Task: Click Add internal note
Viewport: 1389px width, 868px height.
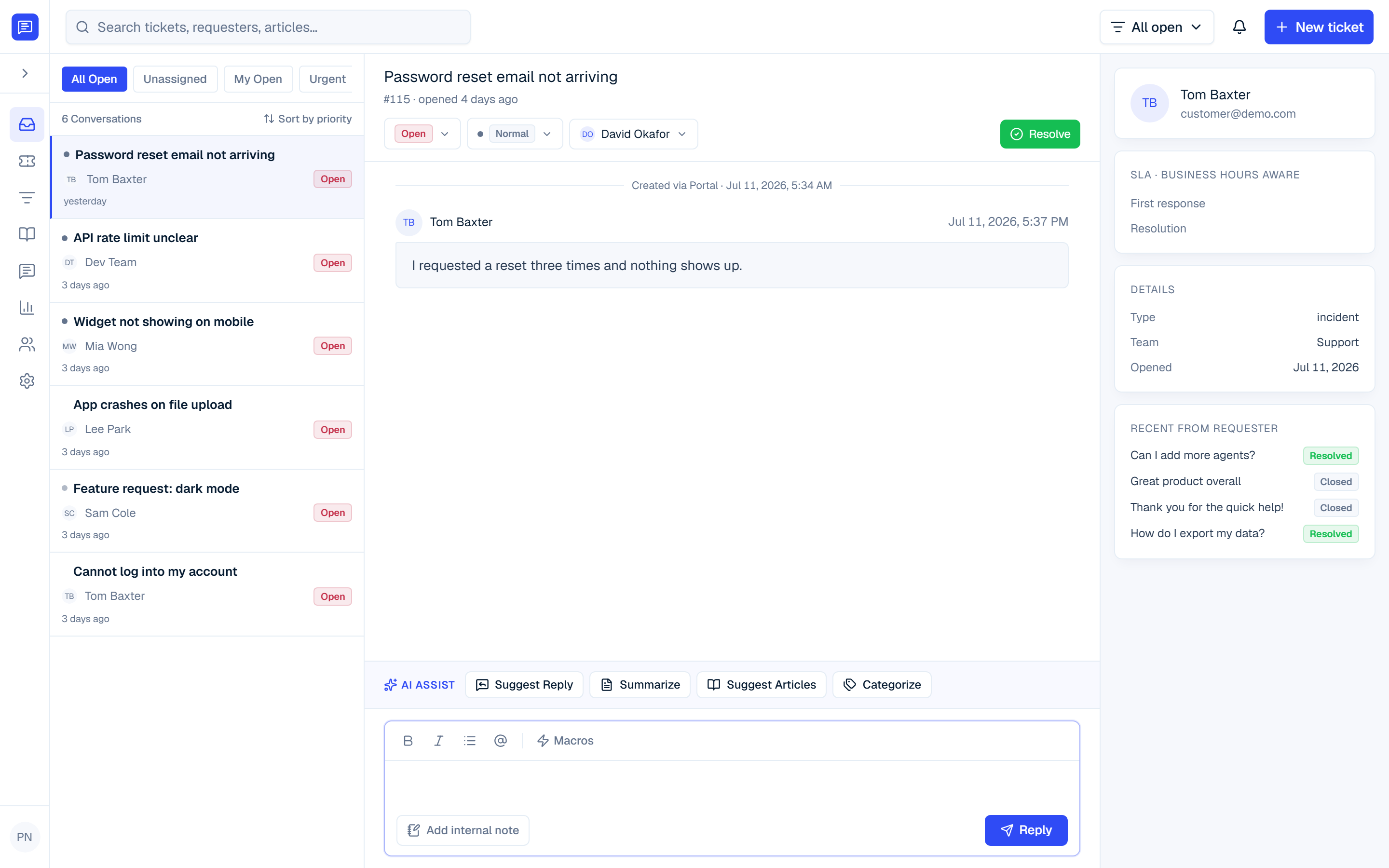Action: point(463,830)
